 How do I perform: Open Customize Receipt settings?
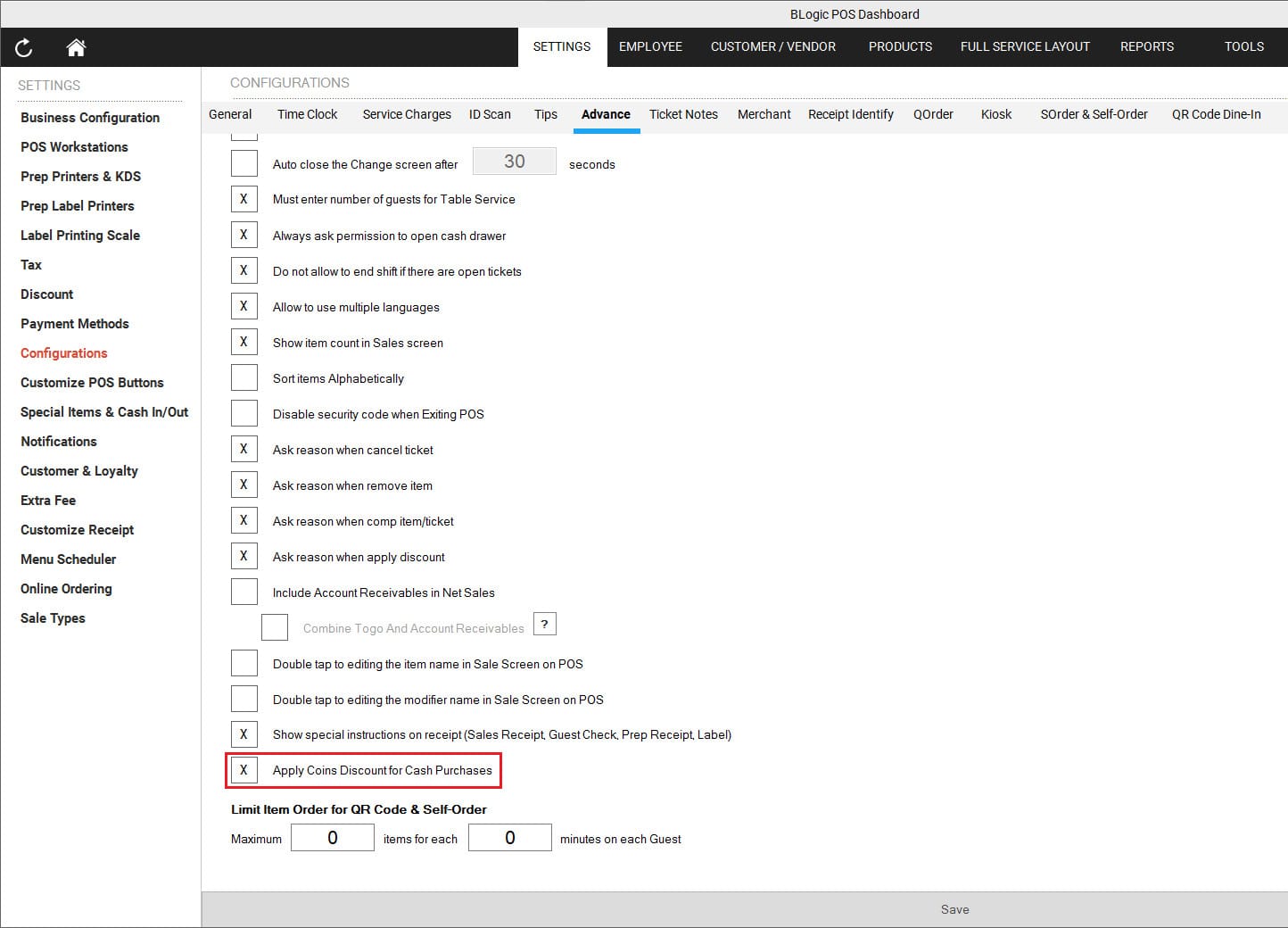78,530
